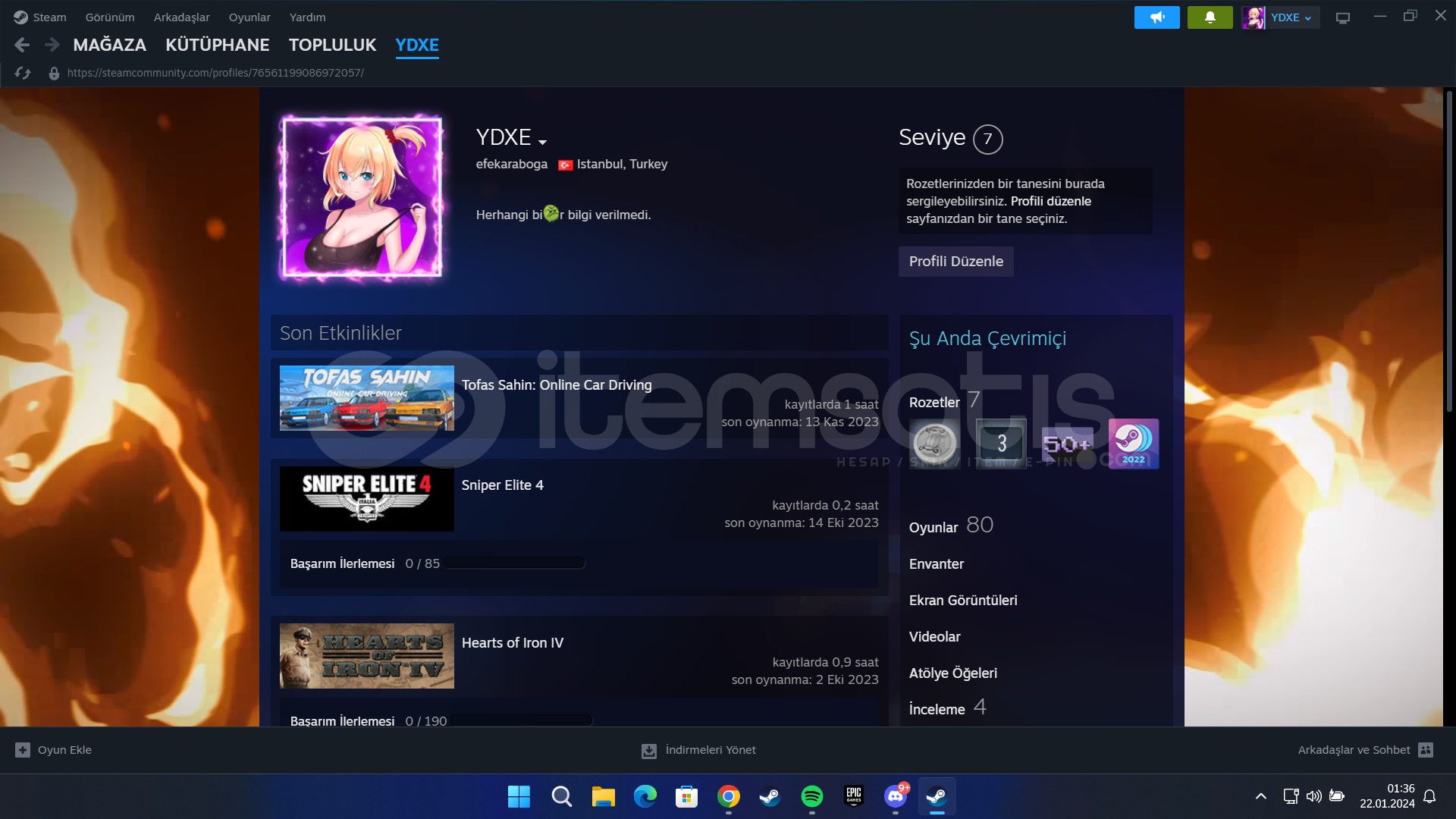Go back with the left arrow
The width and height of the screenshot is (1456, 819).
point(22,45)
